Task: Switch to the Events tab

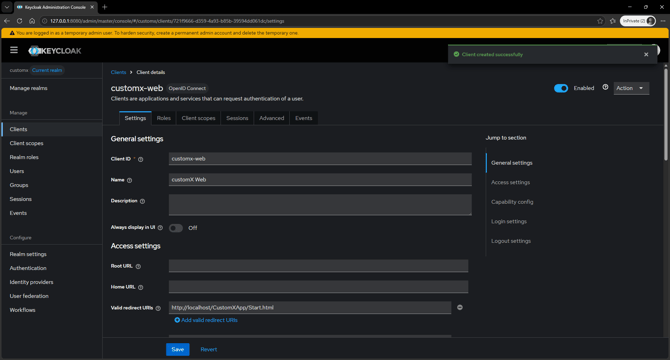Action: pyautogui.click(x=304, y=118)
